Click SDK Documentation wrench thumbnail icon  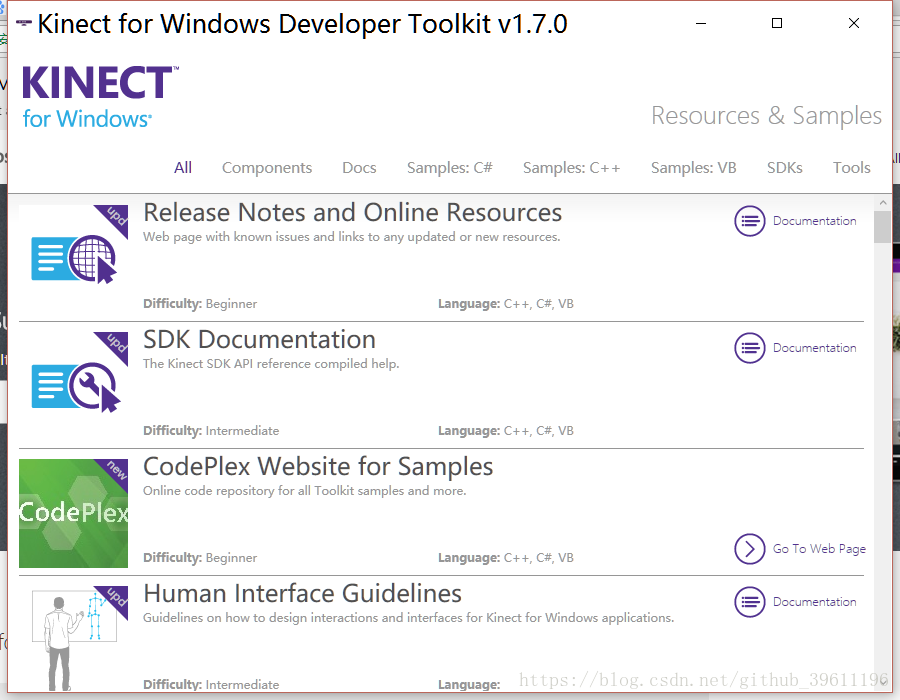[x=75, y=387]
